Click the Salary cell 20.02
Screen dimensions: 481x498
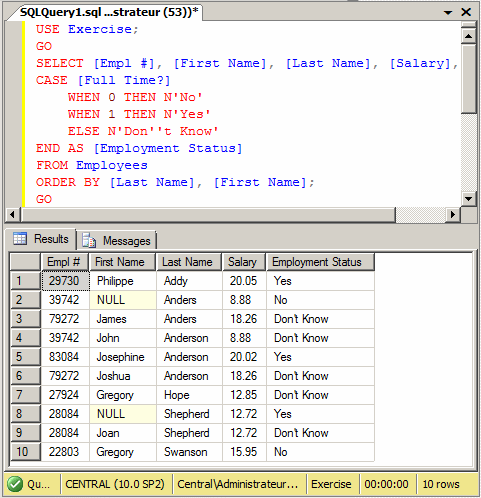click(244, 357)
